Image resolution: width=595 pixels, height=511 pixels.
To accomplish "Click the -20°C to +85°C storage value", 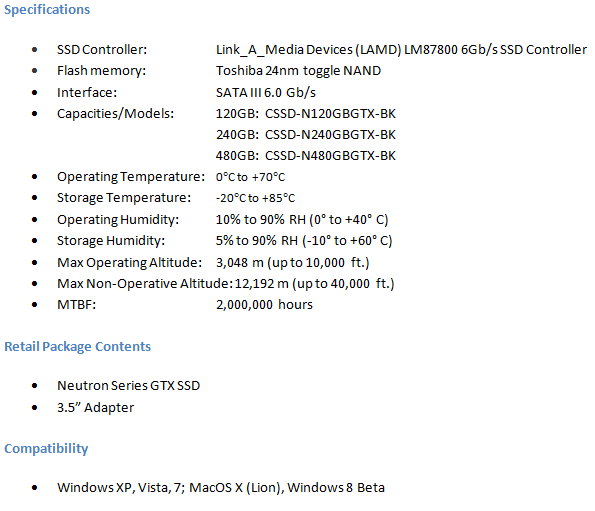I will tap(255, 198).
